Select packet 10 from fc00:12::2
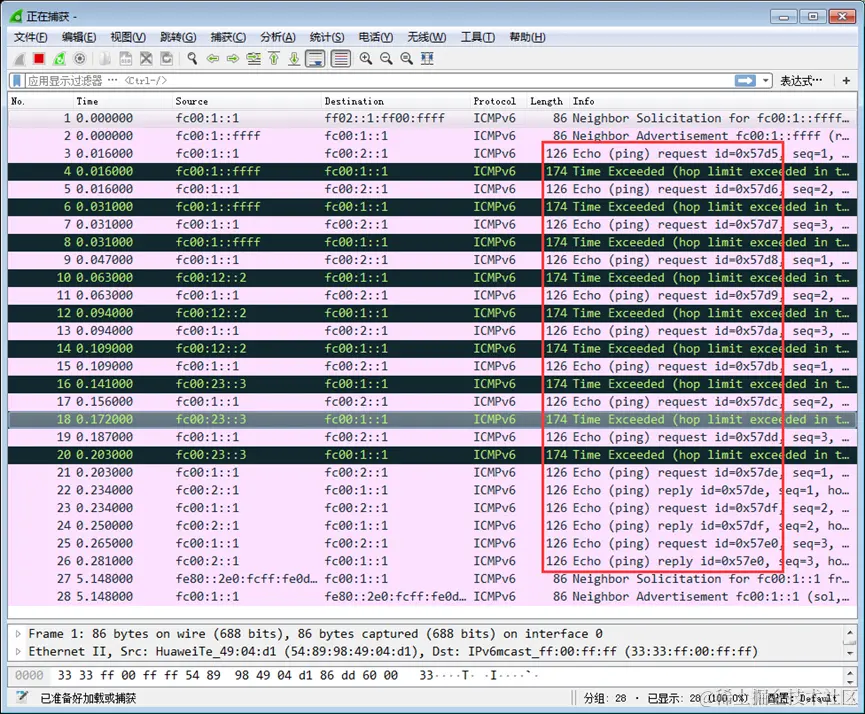865x714 pixels. coord(432,278)
